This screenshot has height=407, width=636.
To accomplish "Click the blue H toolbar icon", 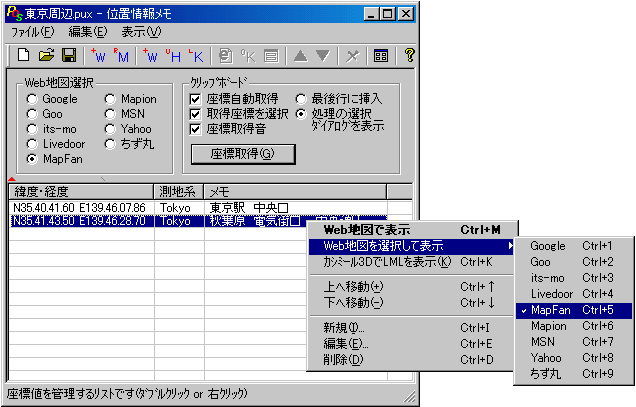I will pos(174,55).
